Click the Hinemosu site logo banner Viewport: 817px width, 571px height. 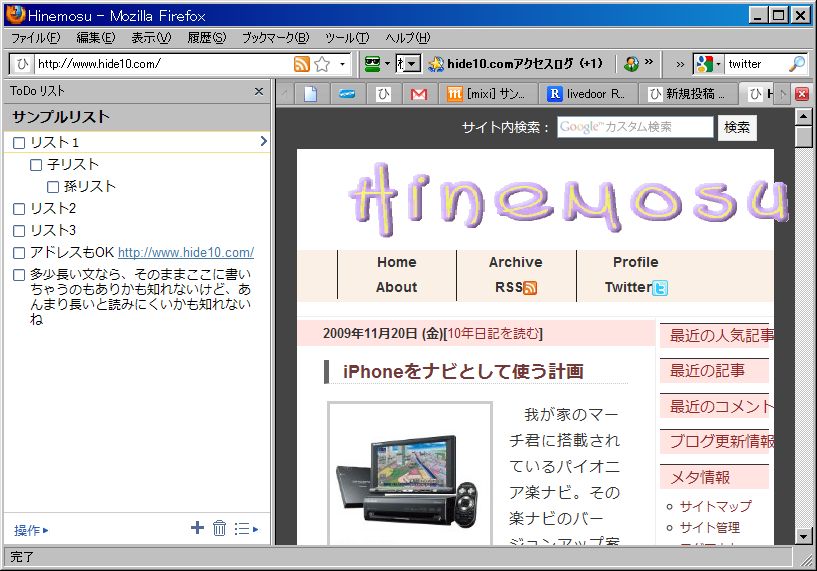[x=568, y=199]
